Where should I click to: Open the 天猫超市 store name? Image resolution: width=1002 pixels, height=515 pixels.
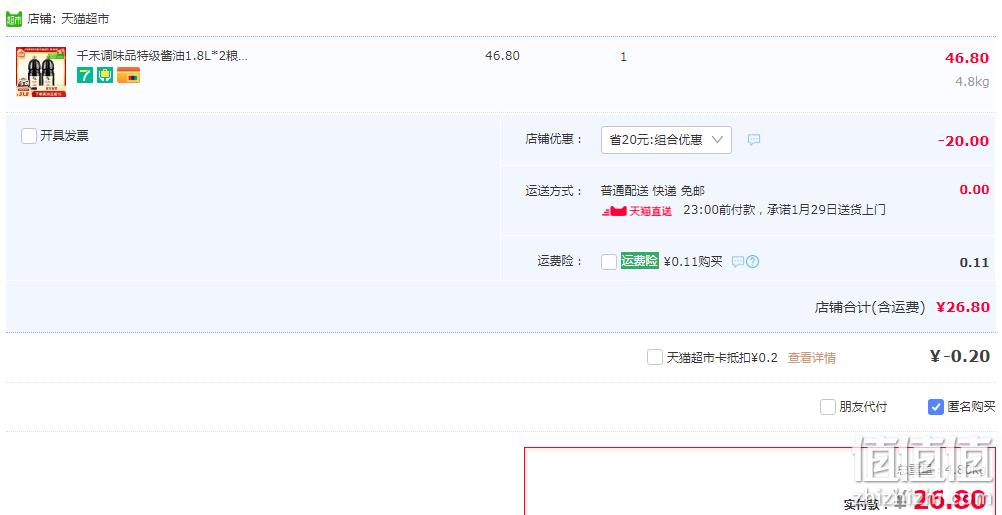[x=84, y=19]
